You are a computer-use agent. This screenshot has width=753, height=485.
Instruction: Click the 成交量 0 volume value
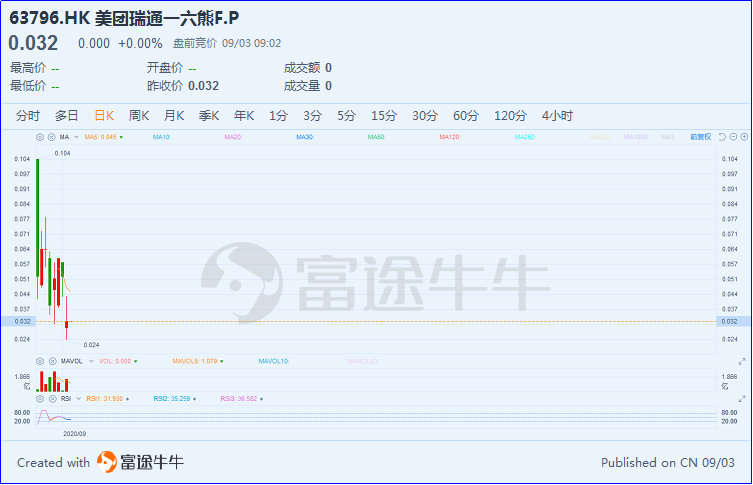(x=328, y=86)
